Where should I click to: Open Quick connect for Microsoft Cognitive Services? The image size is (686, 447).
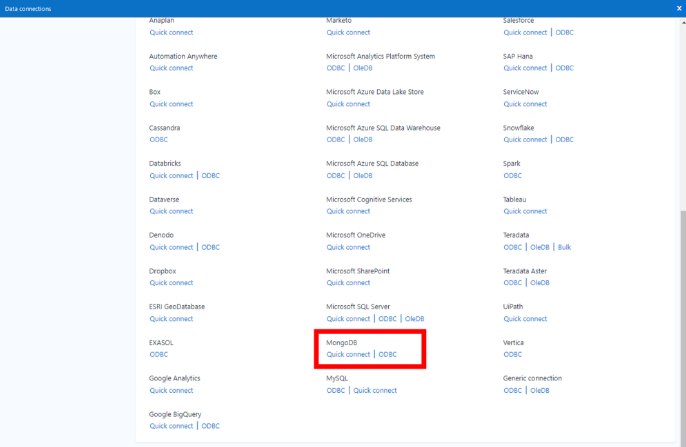point(348,211)
